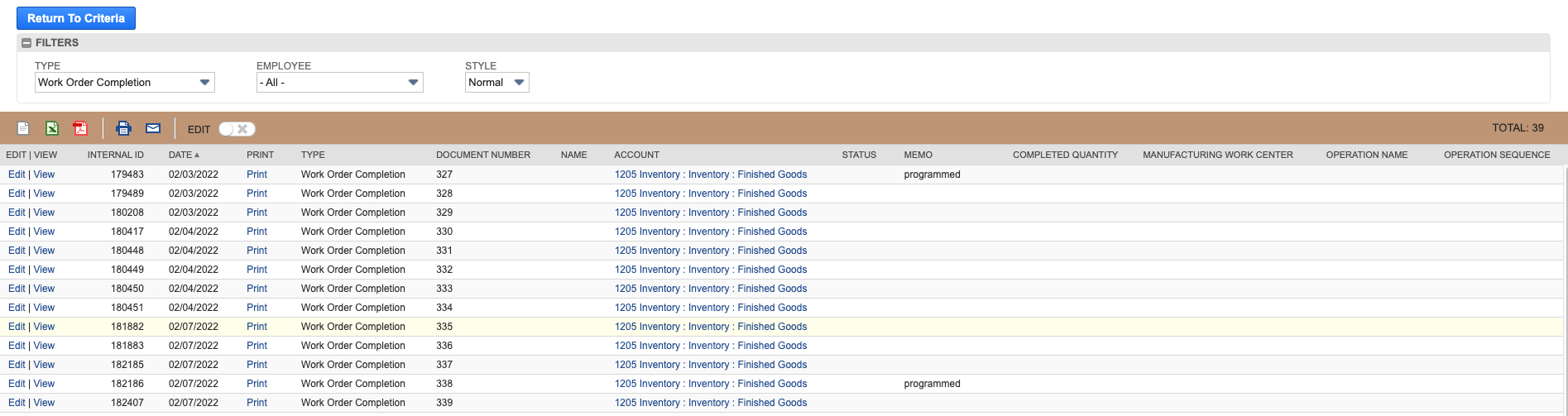
Task: Click View link for document 327
Action: click(x=44, y=175)
